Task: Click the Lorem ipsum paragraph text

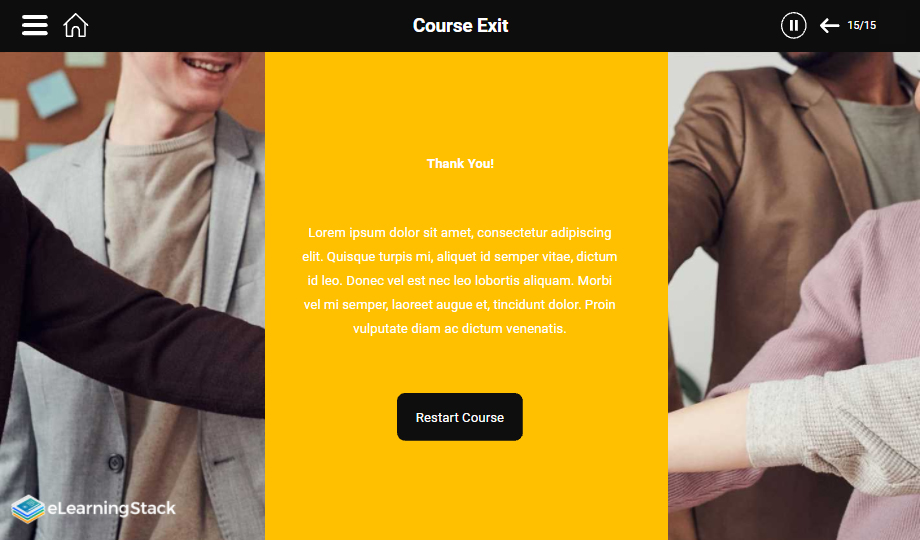Action: tap(459, 281)
